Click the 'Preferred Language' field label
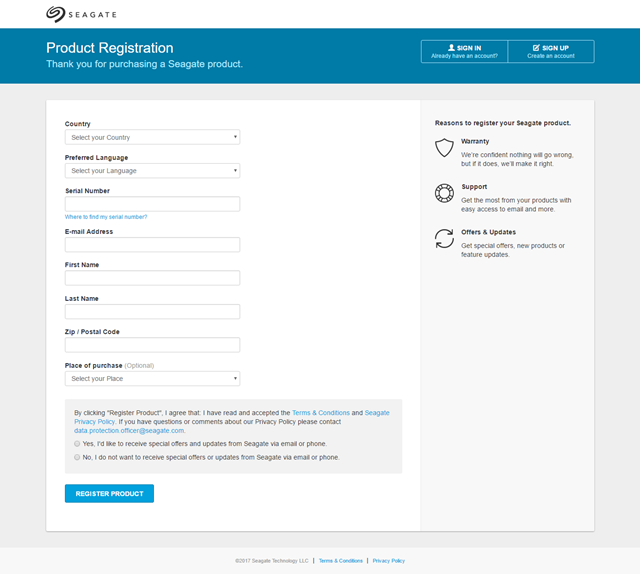The width and height of the screenshot is (640, 574). (x=96, y=158)
